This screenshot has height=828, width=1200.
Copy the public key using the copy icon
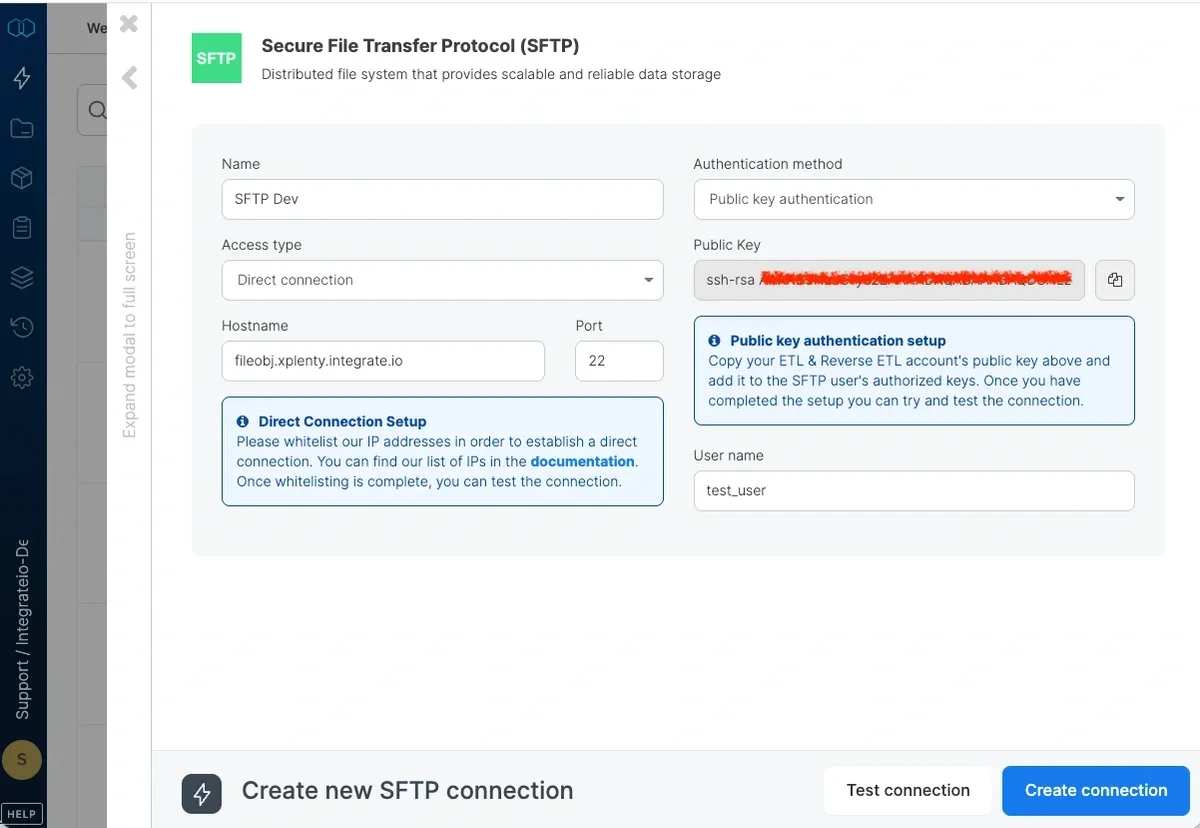pos(1115,280)
